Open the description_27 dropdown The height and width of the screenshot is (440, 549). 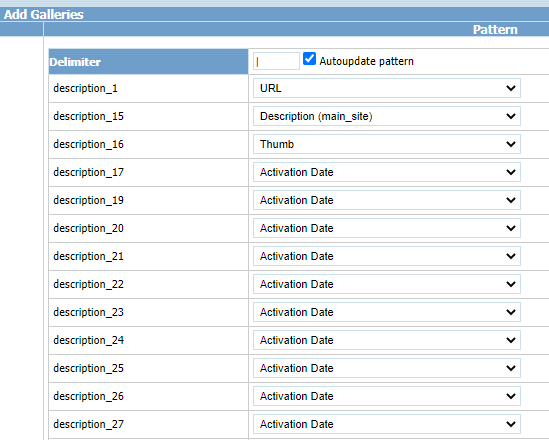point(387,424)
